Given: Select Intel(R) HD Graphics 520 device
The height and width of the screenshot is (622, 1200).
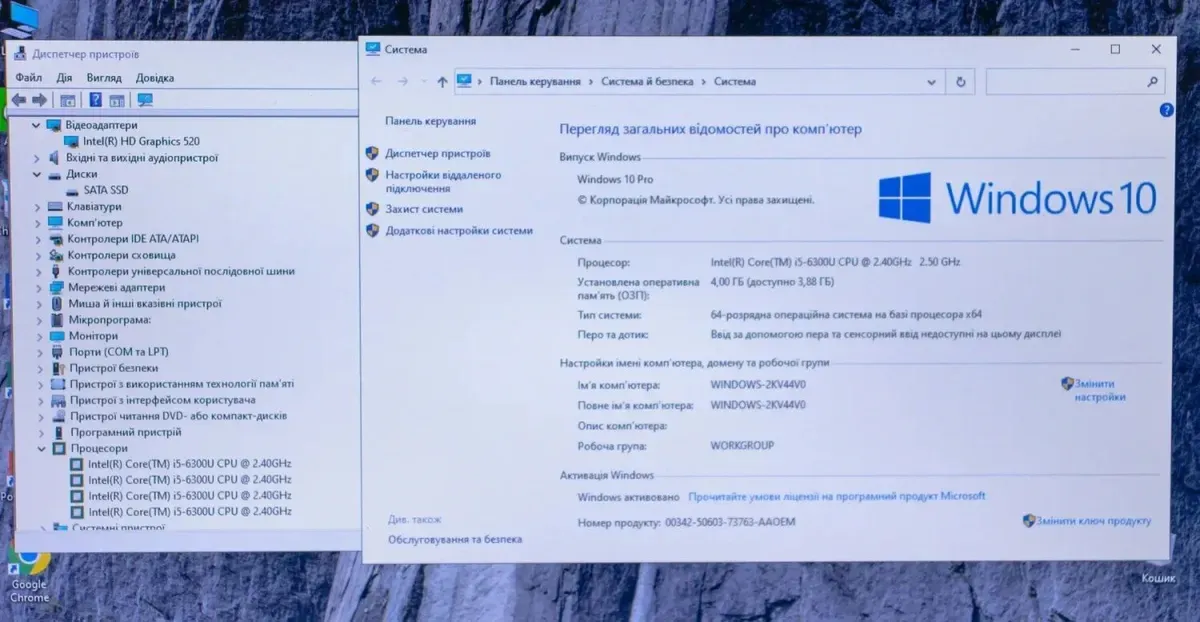Looking at the screenshot, I should click(x=141, y=141).
